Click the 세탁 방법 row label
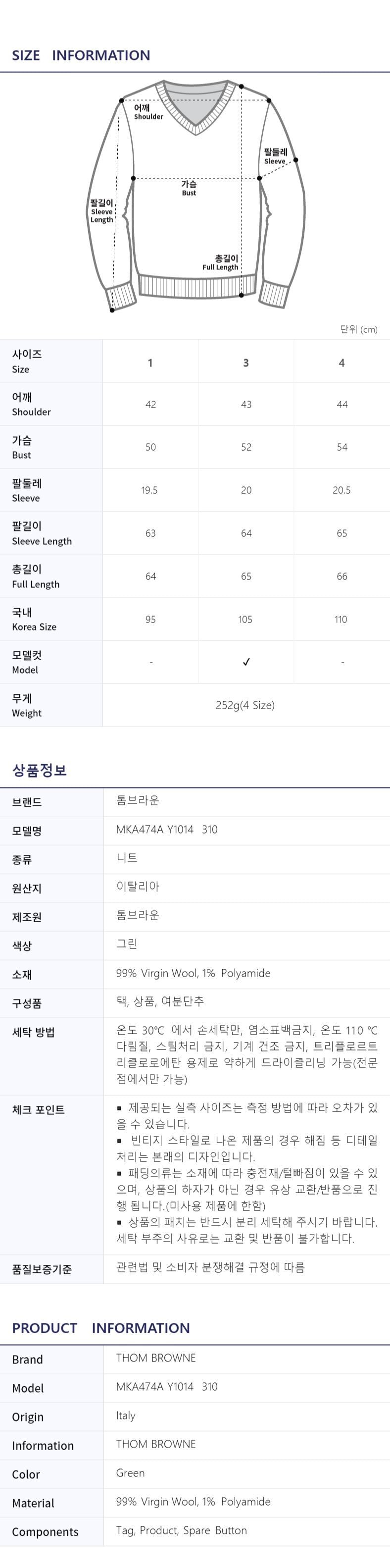390x1568 pixels. [x=34, y=1032]
